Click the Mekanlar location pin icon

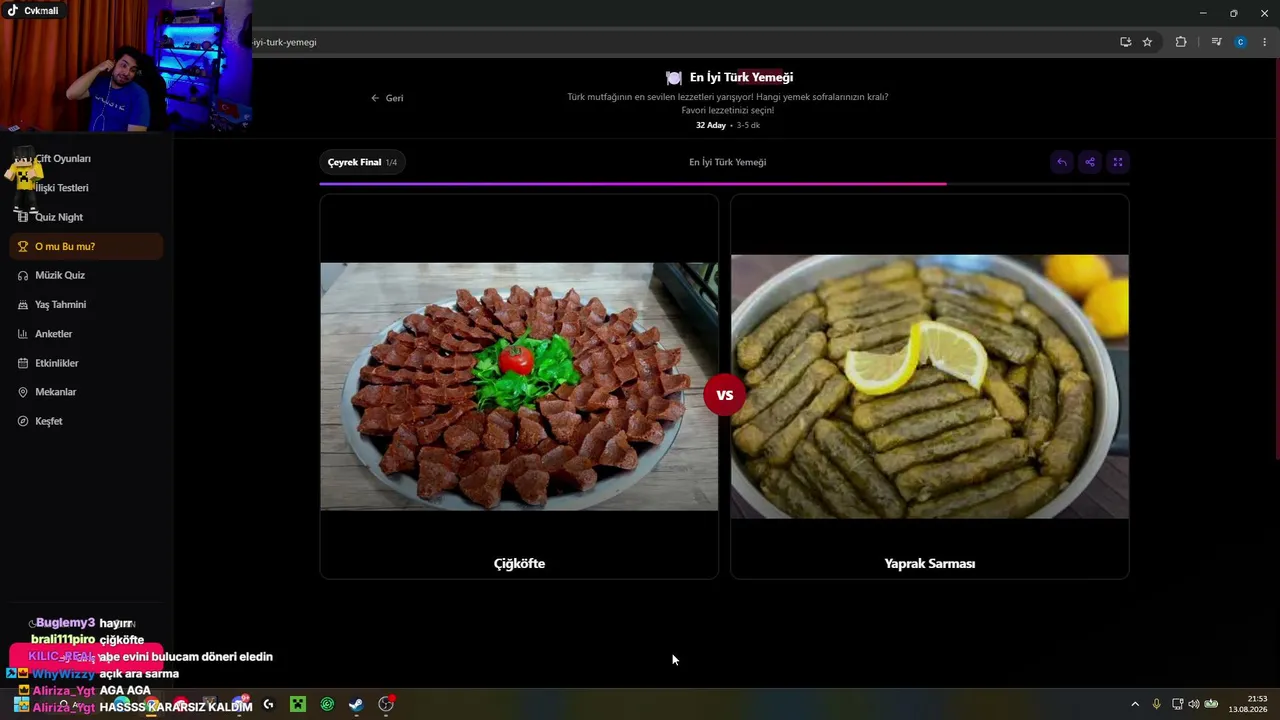(x=23, y=392)
